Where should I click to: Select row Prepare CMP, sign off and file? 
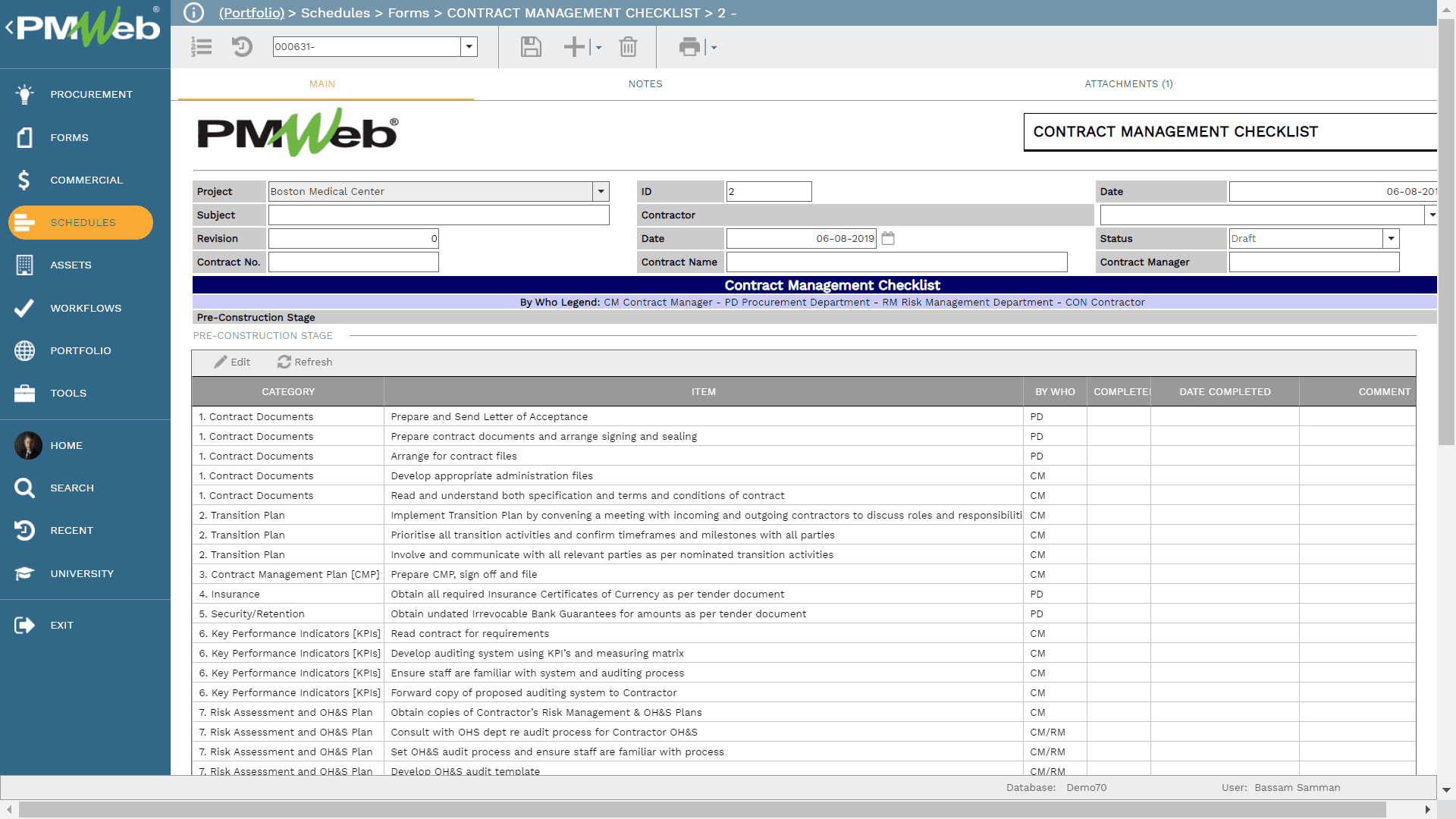(804, 574)
